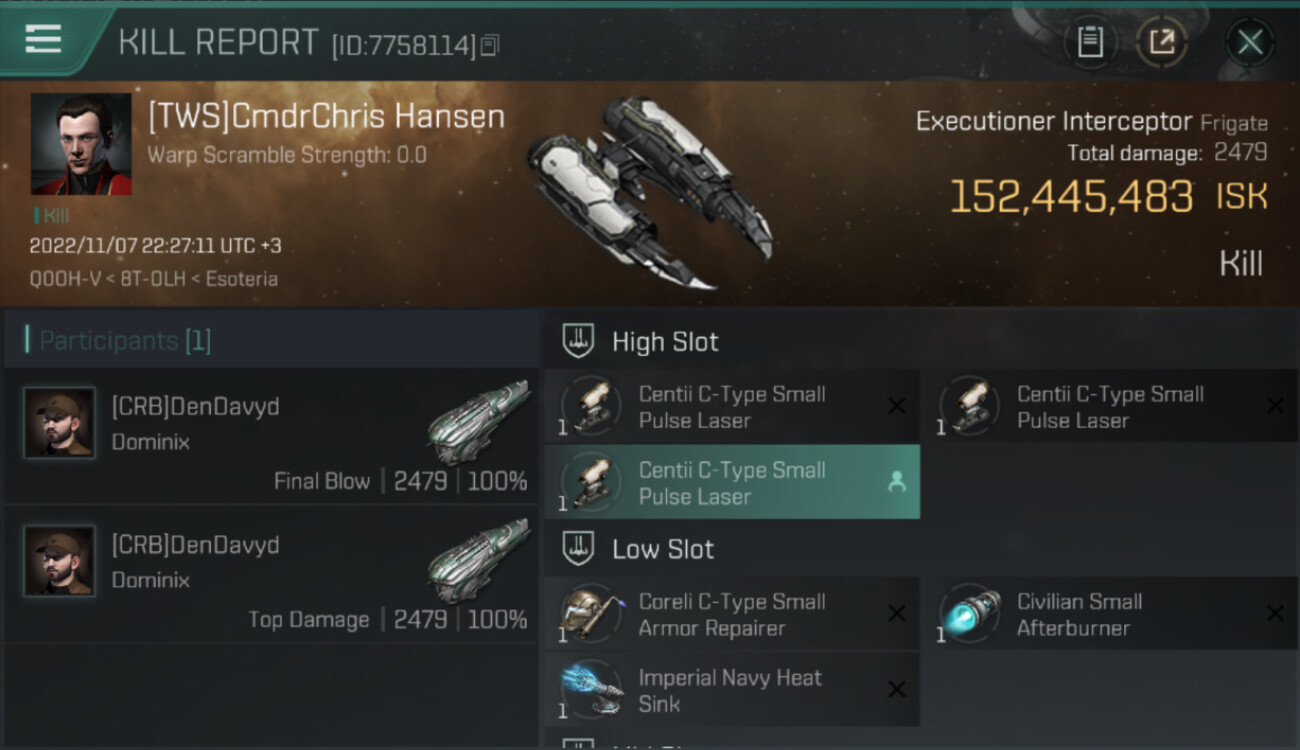Screen dimensions: 1300x750
Task: Select the Top Damage DenDavyd portrait
Action: (60, 561)
